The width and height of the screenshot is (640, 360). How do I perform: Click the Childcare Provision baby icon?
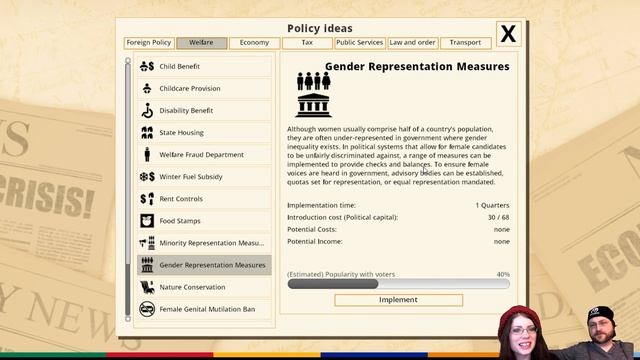pos(147,88)
